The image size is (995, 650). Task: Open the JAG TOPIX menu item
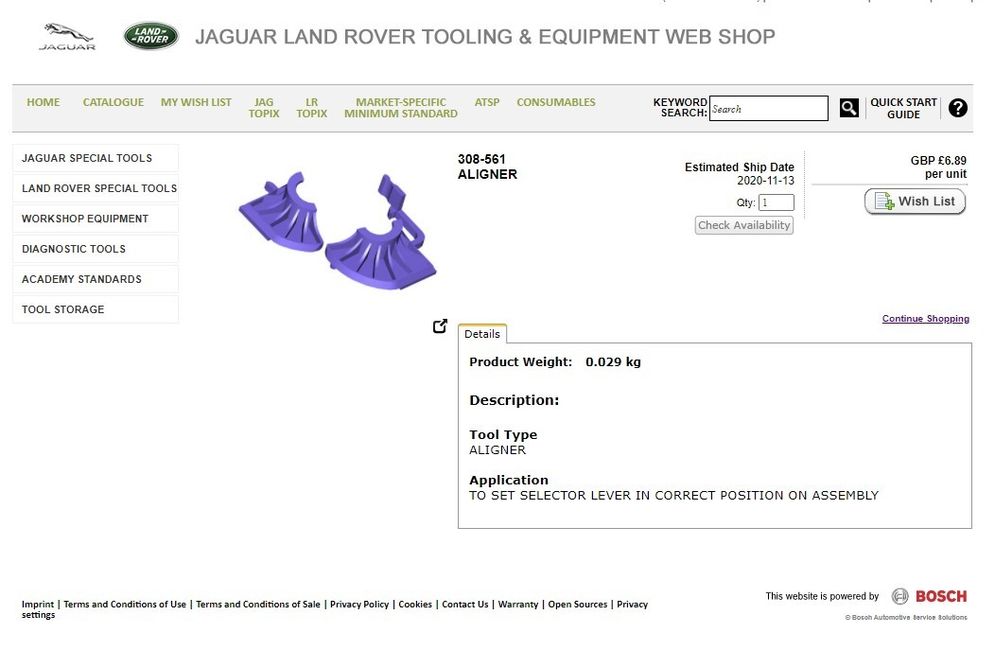coord(264,108)
